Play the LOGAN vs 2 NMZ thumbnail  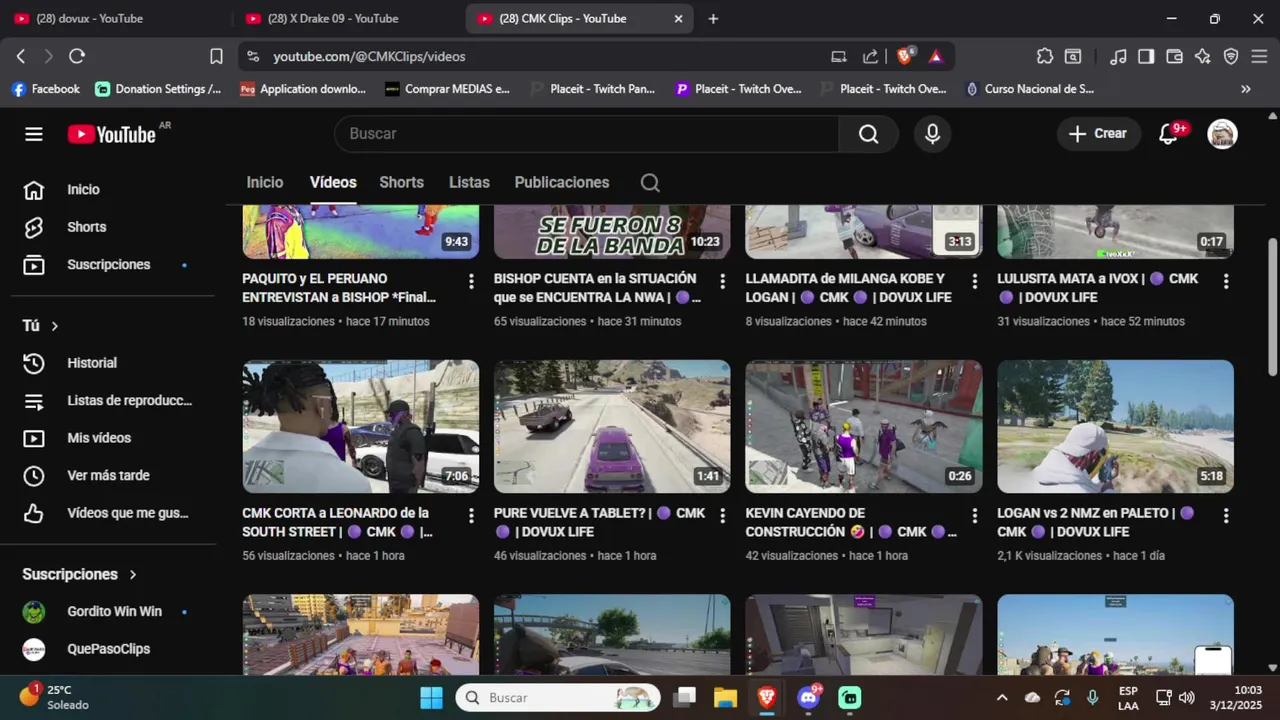(1115, 427)
